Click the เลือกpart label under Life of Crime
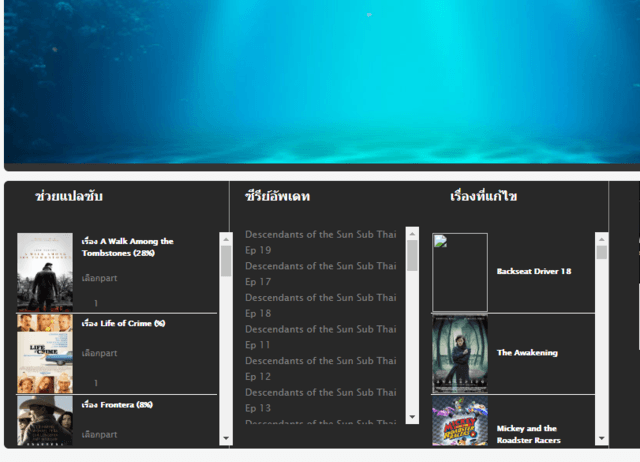The height and width of the screenshot is (462, 640). point(99,353)
